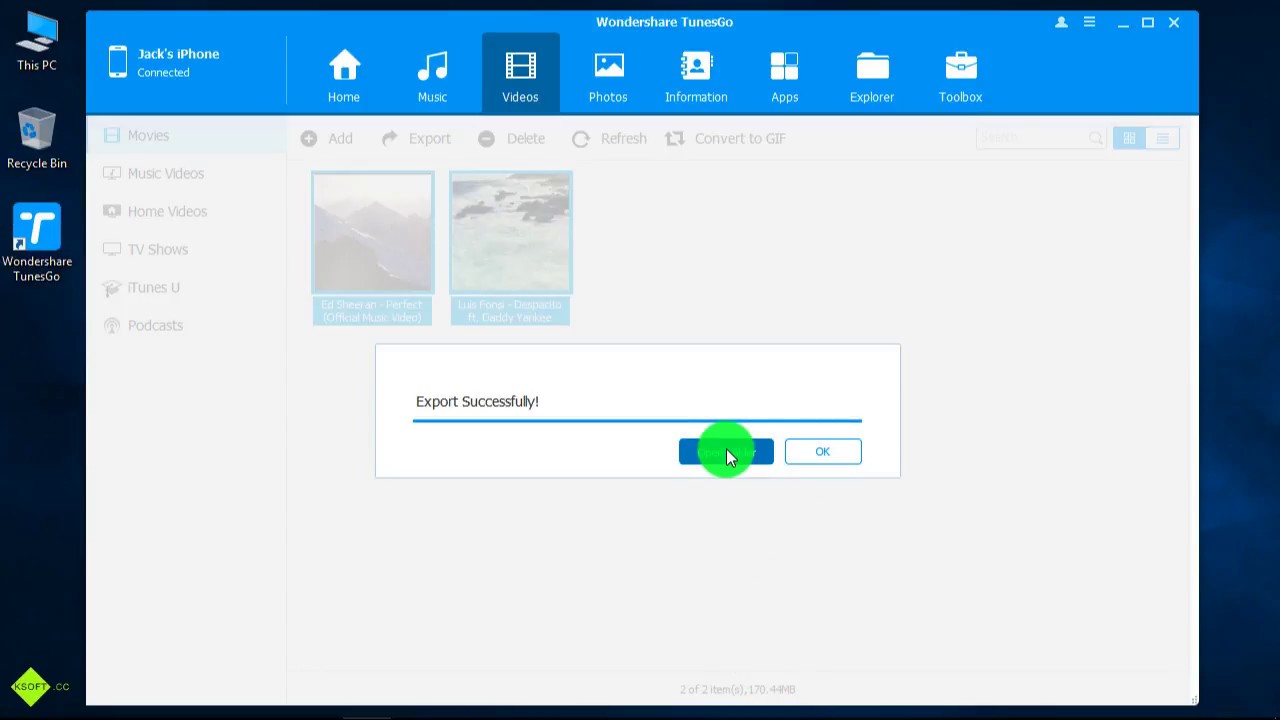Open the Music tab

[x=432, y=75]
